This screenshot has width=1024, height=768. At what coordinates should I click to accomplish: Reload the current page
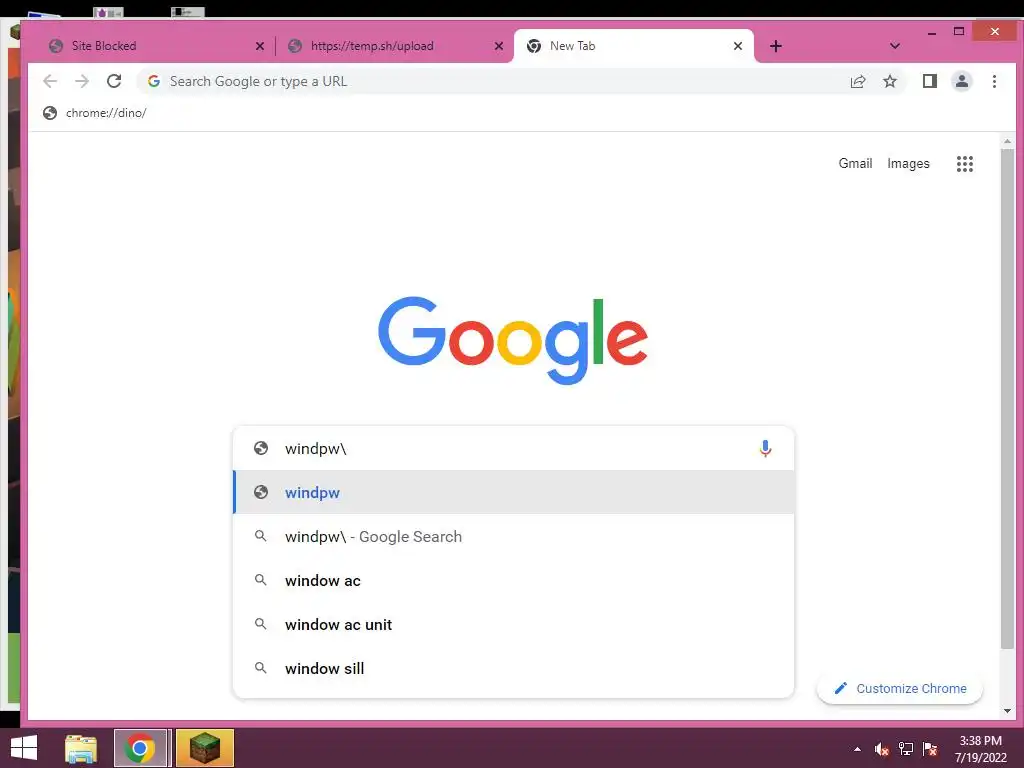tap(114, 81)
